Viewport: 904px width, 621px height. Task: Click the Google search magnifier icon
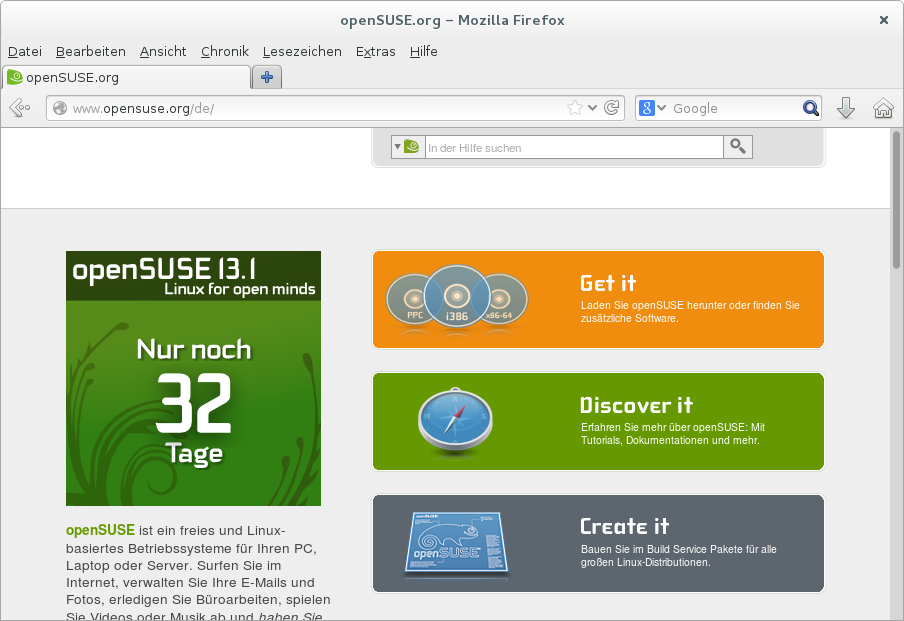(810, 108)
